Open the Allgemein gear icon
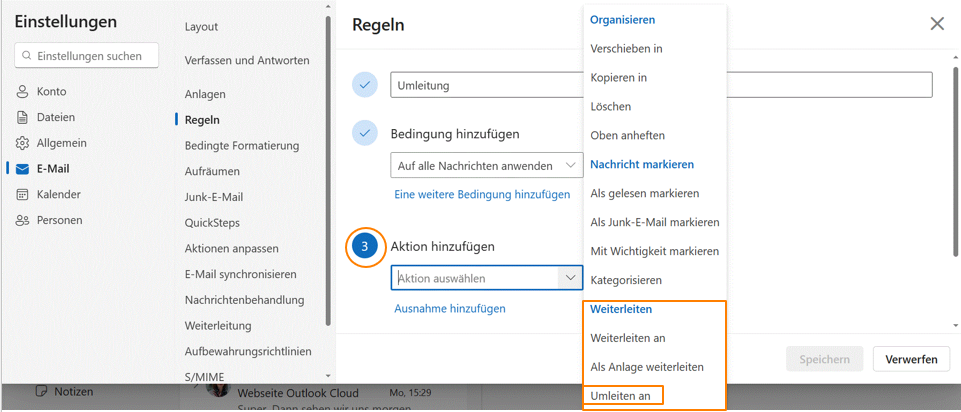The image size is (961, 412). (x=23, y=143)
